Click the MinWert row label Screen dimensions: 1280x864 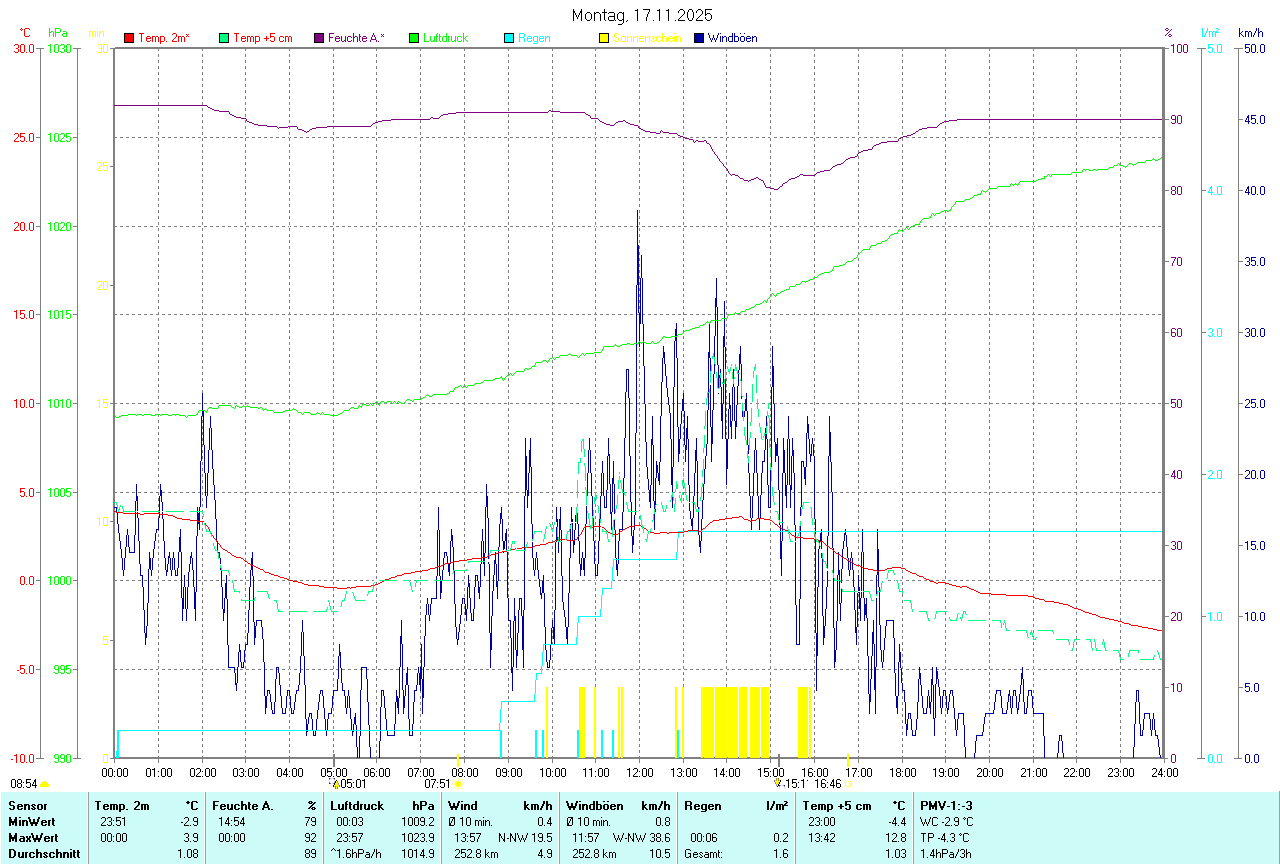[x=31, y=821]
